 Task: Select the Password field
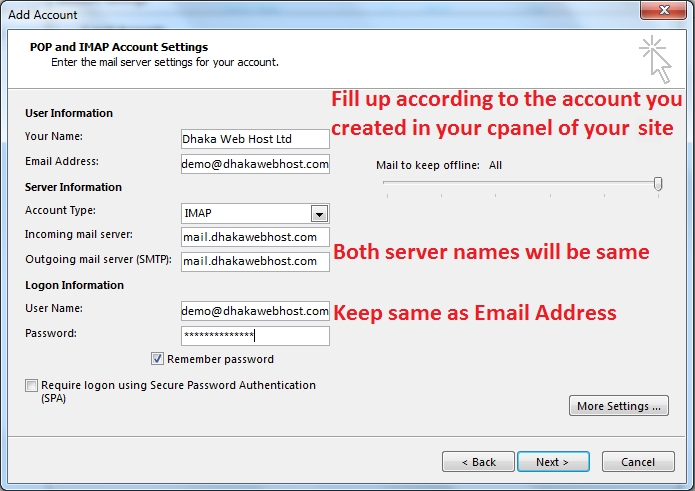[x=255, y=336]
